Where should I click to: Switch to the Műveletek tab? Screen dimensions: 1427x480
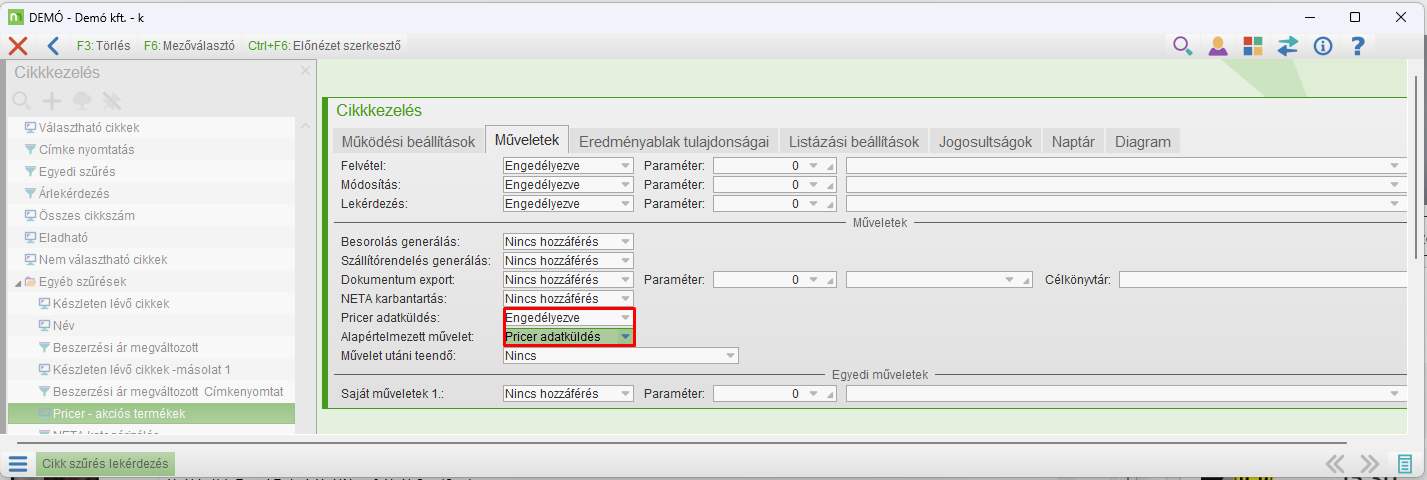pyautogui.click(x=529, y=141)
